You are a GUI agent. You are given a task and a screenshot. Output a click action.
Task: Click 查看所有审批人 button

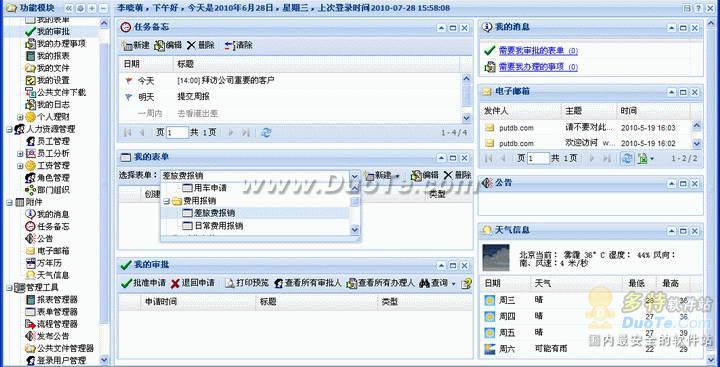point(308,283)
